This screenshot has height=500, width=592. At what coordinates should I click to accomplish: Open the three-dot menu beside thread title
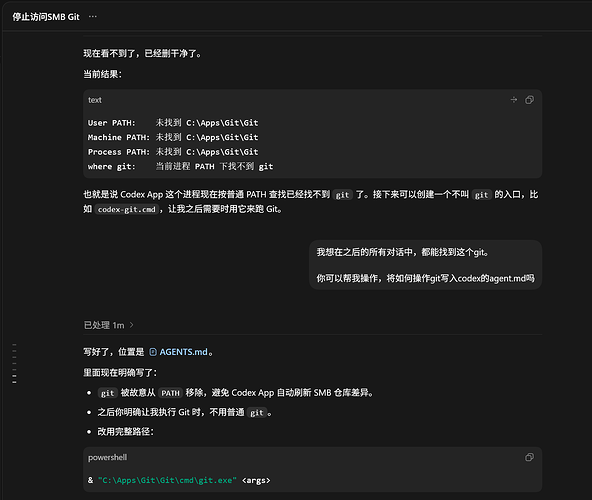coord(92,17)
